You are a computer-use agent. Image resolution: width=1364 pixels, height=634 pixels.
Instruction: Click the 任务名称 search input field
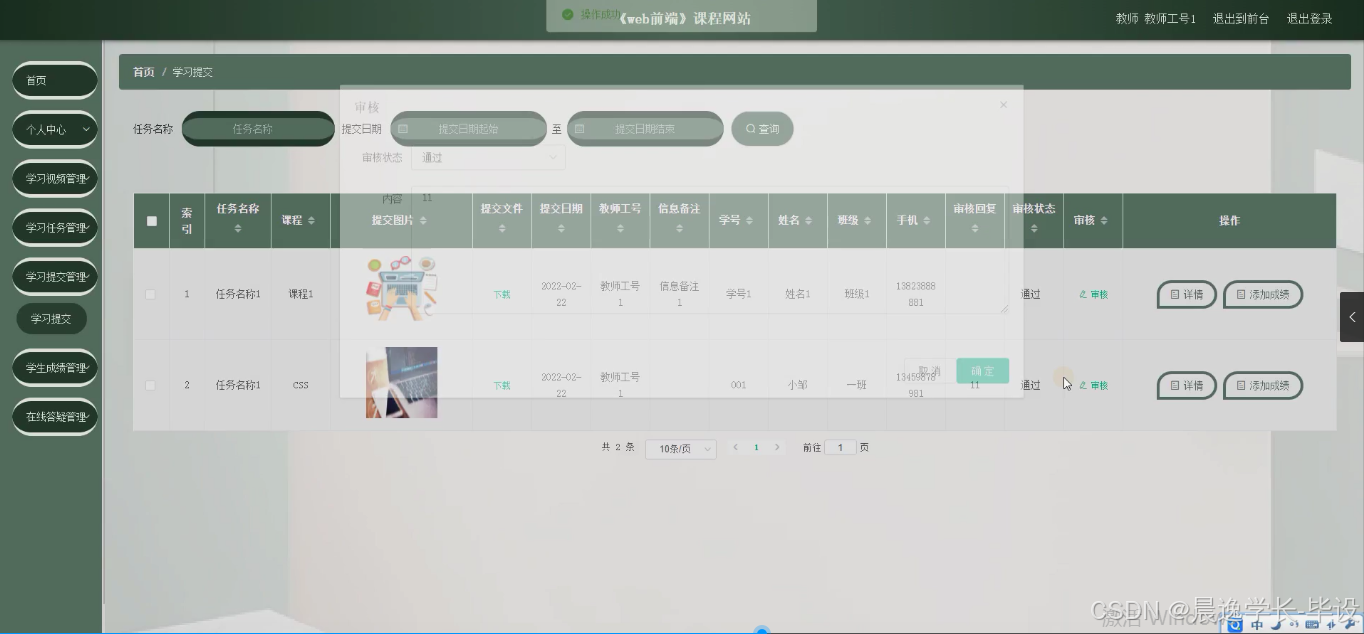(258, 129)
